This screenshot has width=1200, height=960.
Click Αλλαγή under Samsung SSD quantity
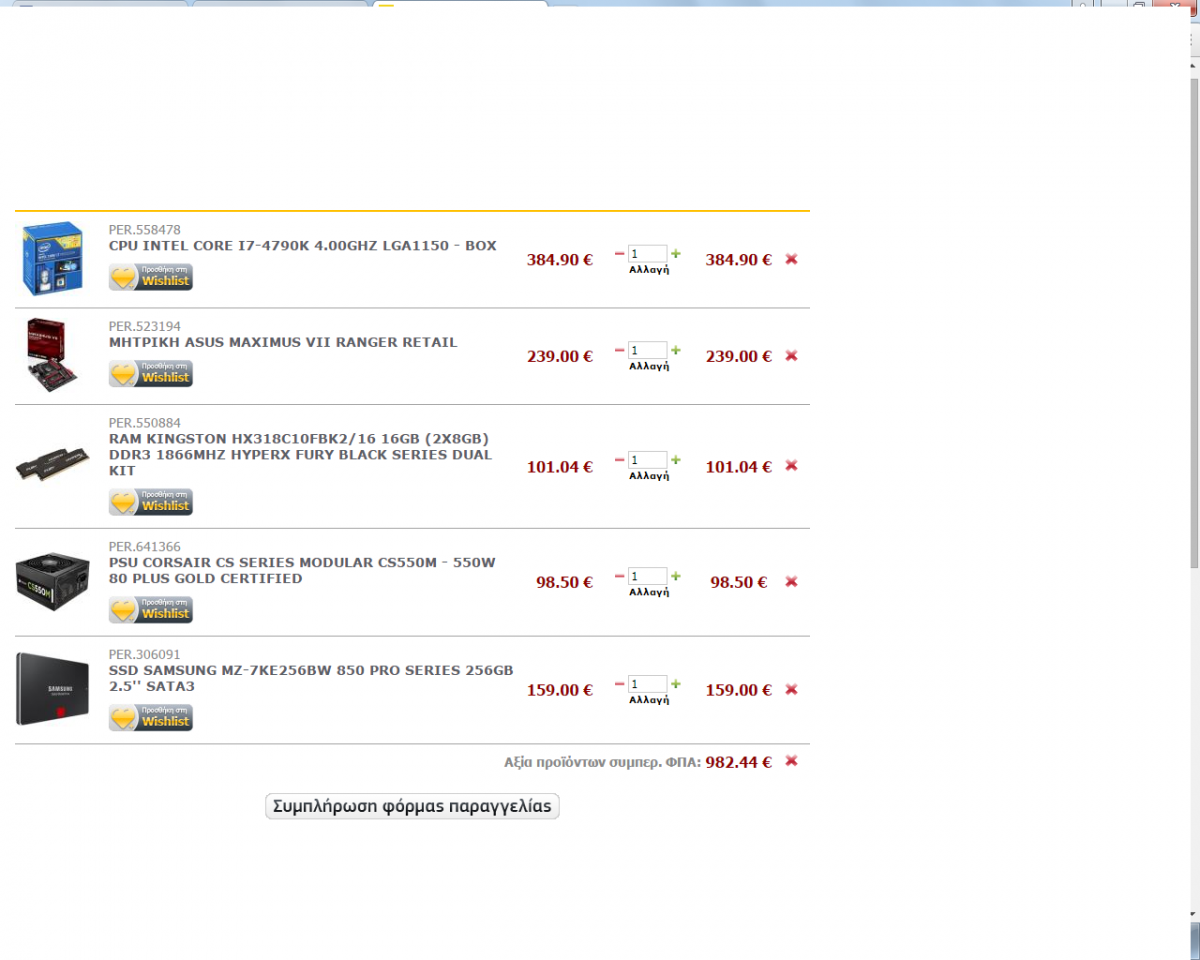click(x=649, y=701)
